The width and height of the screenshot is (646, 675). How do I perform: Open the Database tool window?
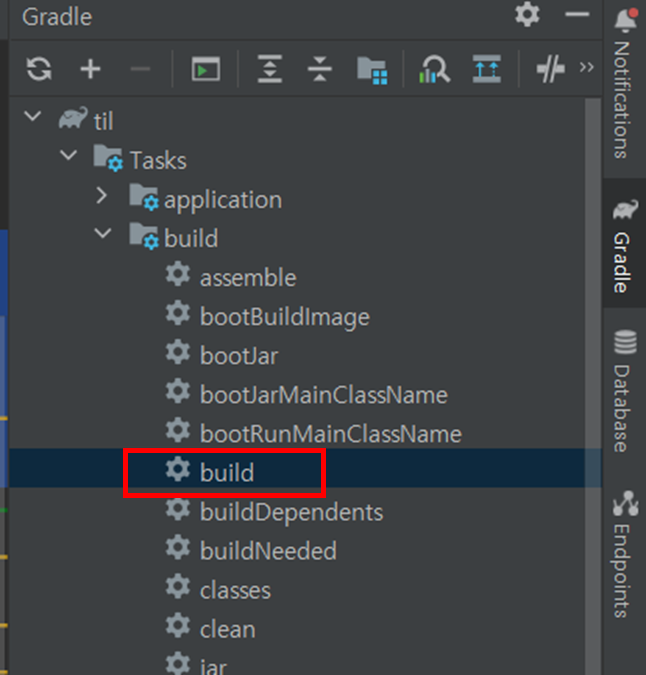coord(624,391)
